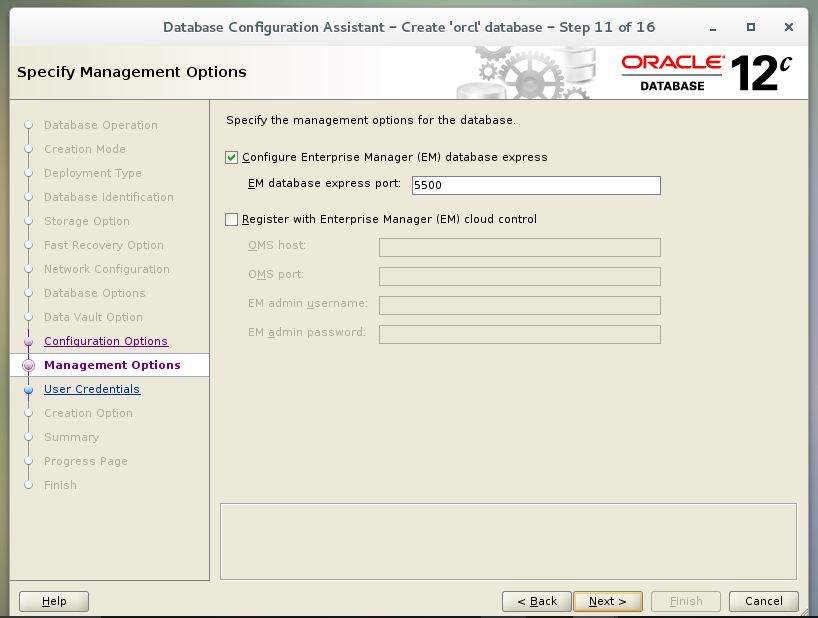Click the 'Specify Management Options' heading
Viewport: 818px width, 618px height.
tap(132, 72)
